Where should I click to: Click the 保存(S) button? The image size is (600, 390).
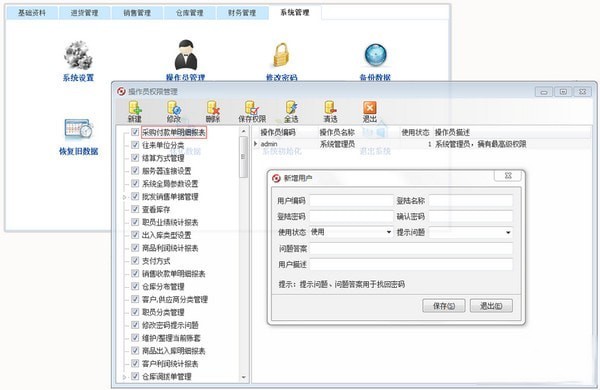point(444,306)
